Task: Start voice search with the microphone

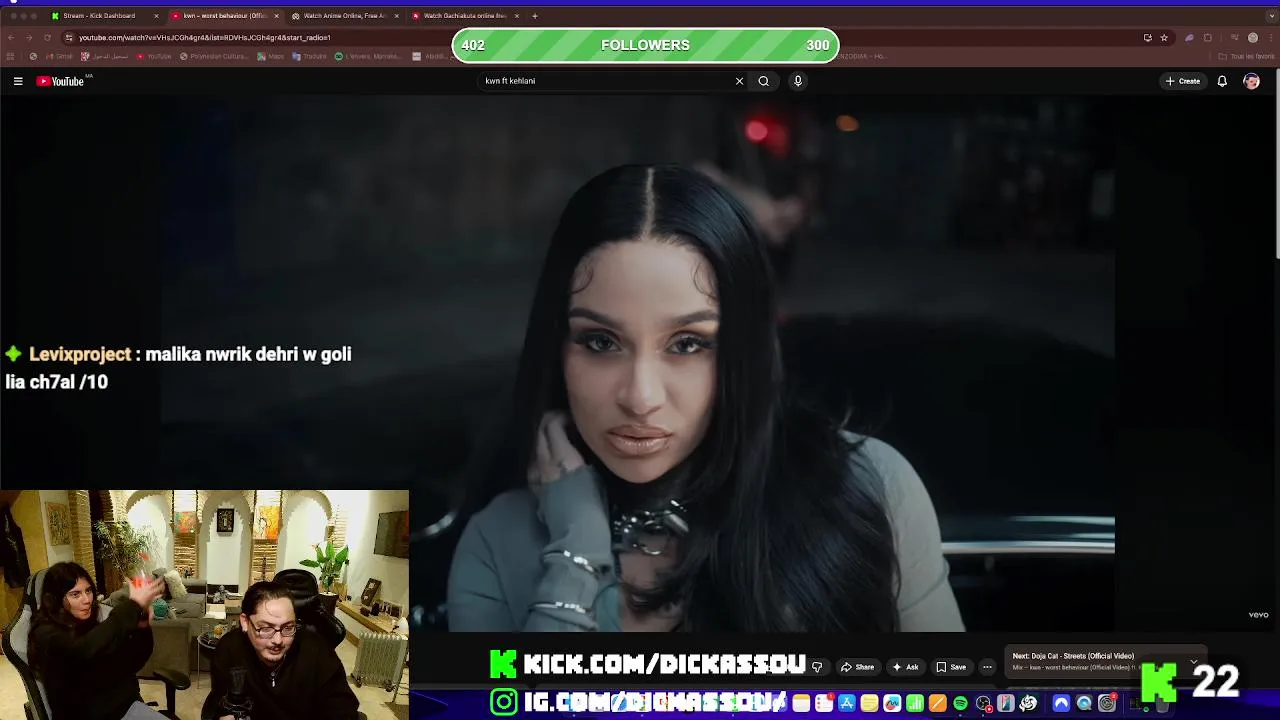Action: (x=798, y=81)
